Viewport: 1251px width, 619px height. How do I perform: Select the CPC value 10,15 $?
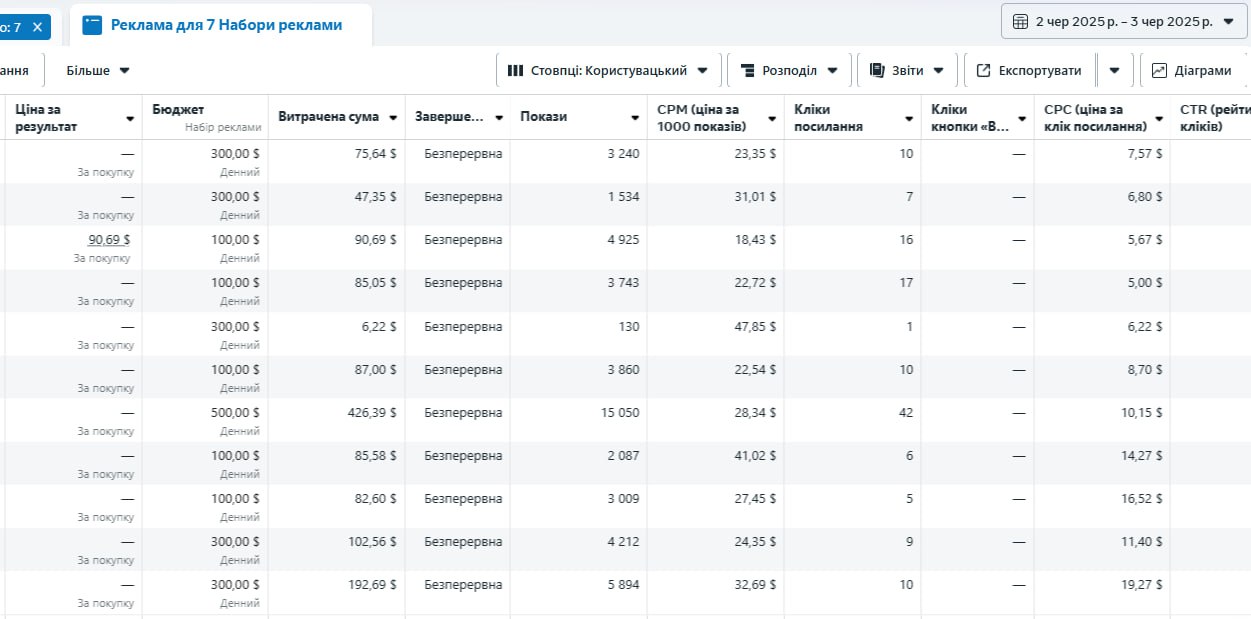tap(1141, 412)
